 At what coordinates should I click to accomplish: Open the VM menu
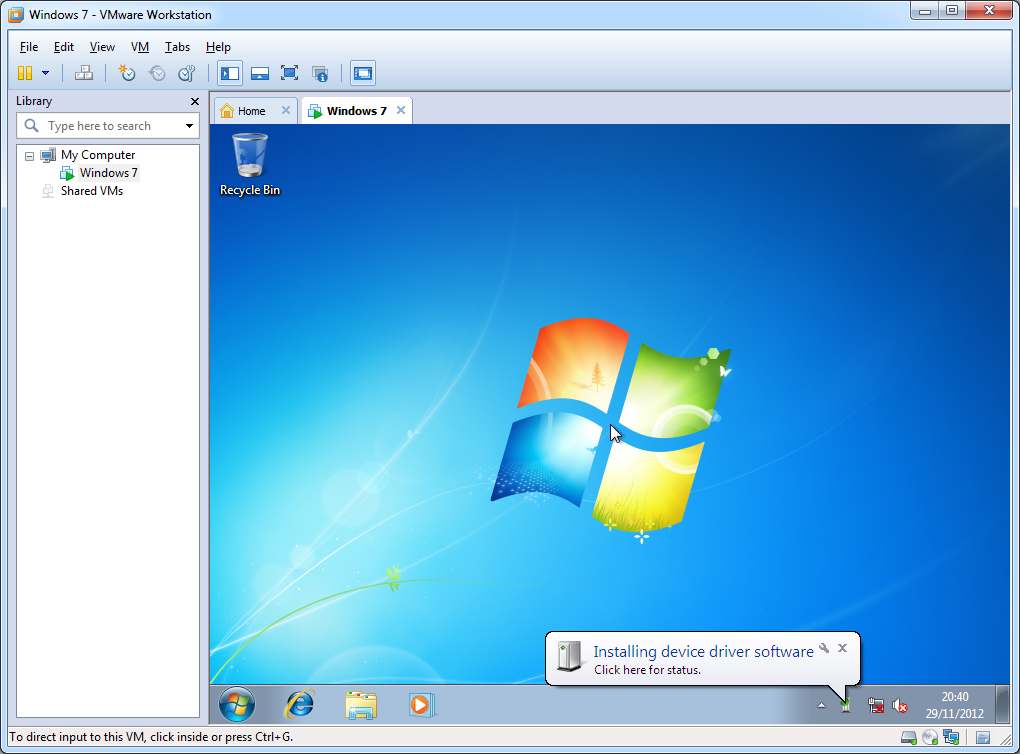tap(140, 47)
